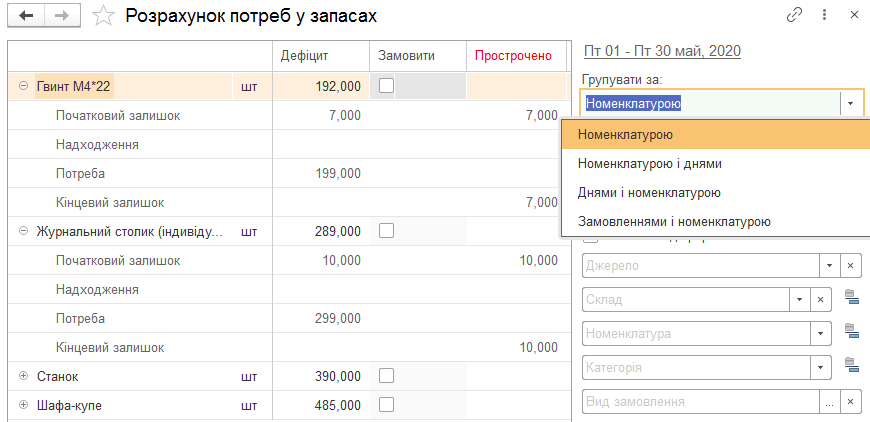Open the list picker icon next to Номенклатура
The height and width of the screenshot is (422, 870).
click(x=852, y=332)
